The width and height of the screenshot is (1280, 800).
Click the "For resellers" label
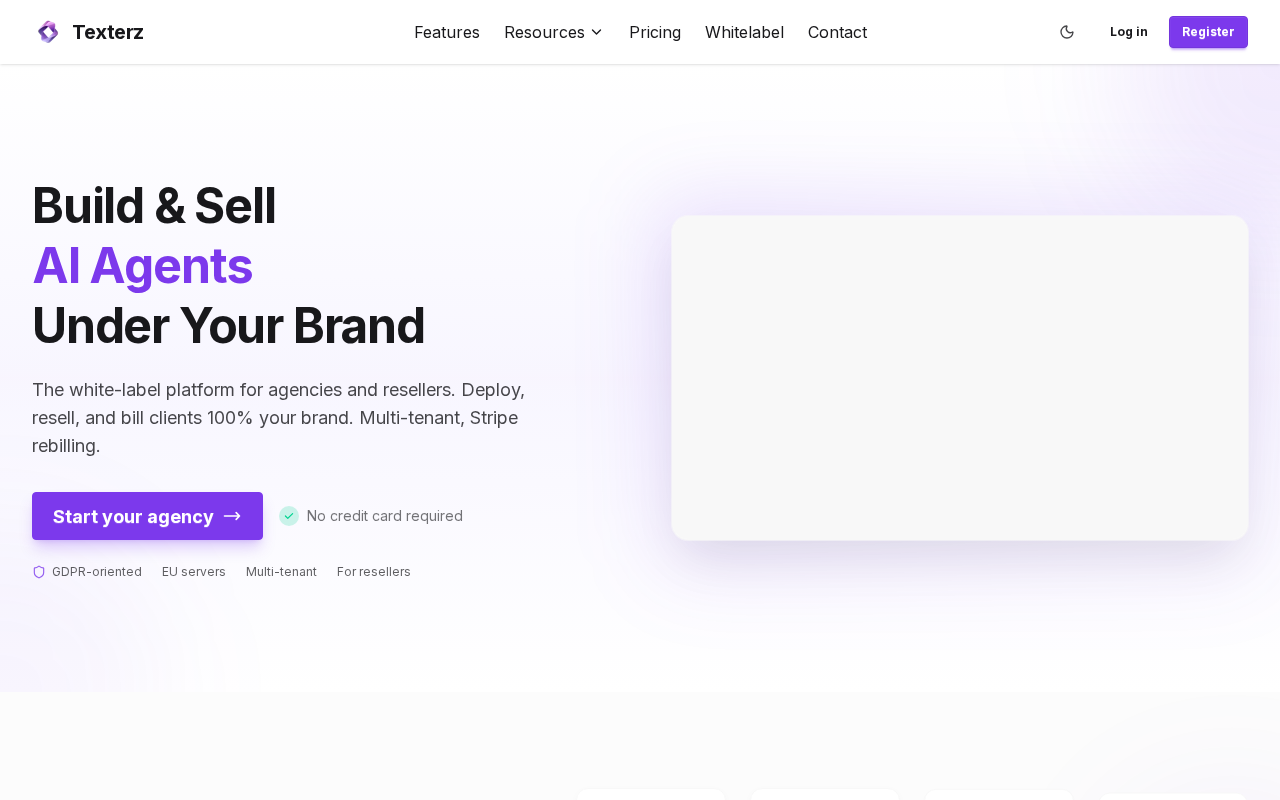(x=374, y=572)
